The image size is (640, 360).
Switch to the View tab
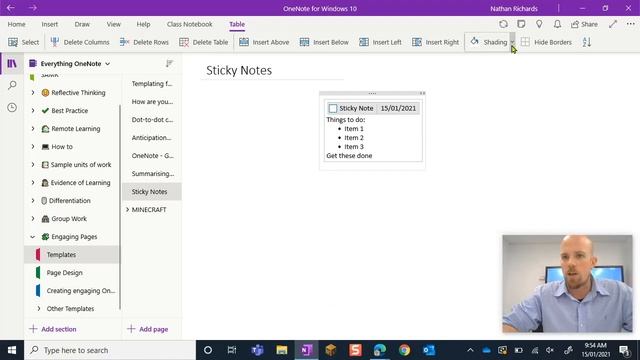tap(114, 24)
